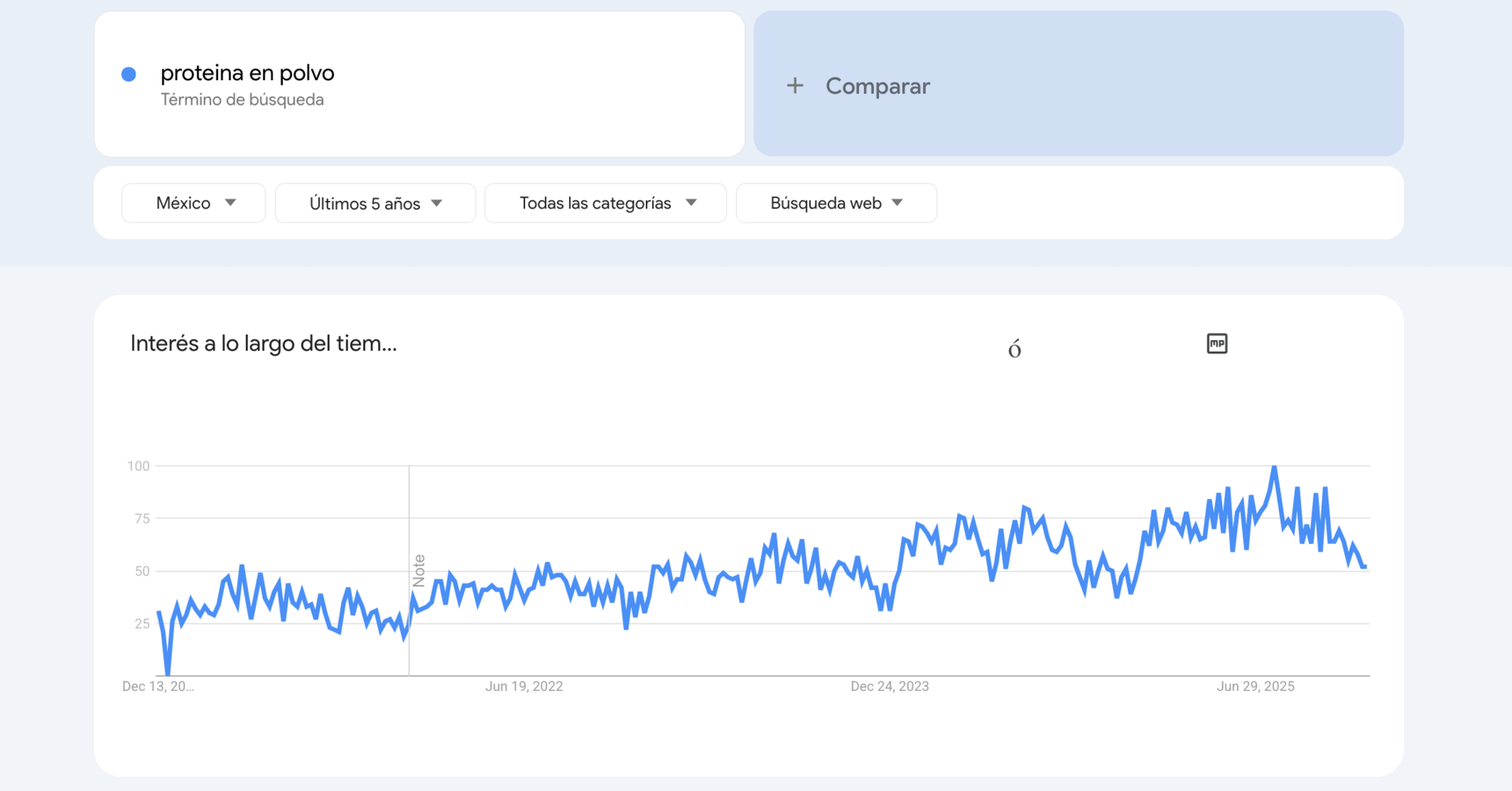Click the highest peak of the trend line
This screenshot has height=791, width=1512.
(1274, 468)
